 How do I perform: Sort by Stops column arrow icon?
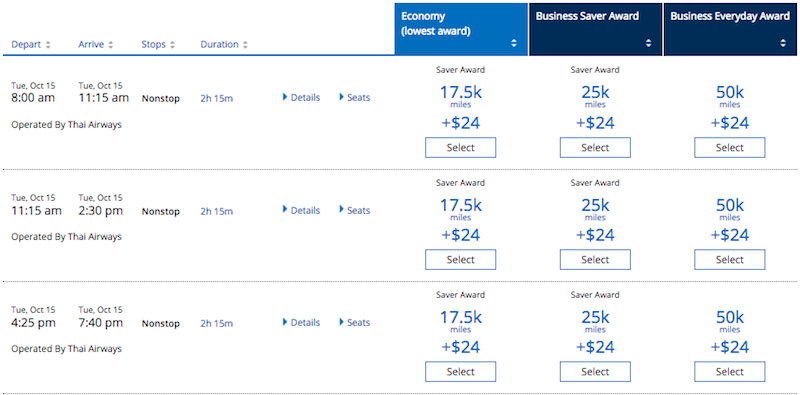tap(172, 45)
